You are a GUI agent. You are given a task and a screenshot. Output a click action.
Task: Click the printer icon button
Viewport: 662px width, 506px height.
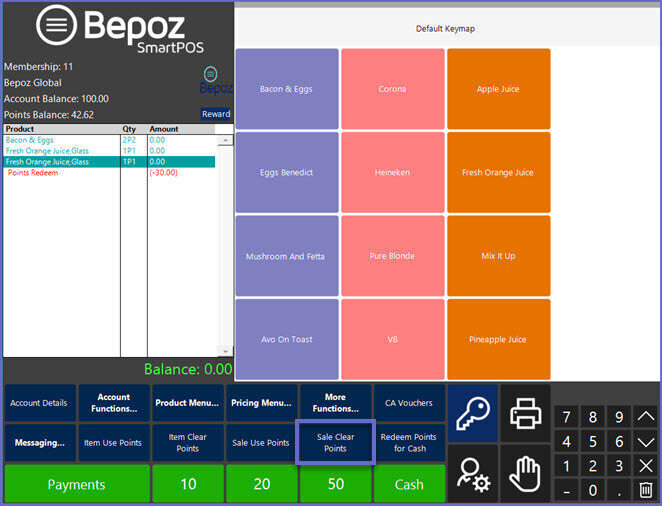coord(525,412)
